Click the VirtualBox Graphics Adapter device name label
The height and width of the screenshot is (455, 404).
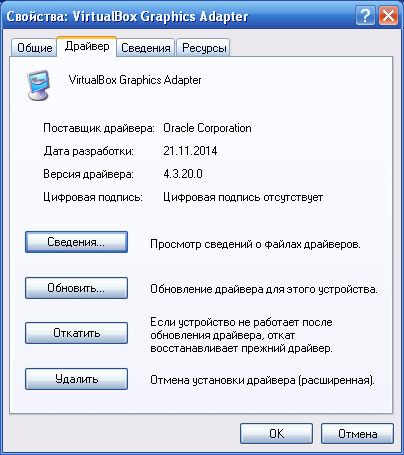tap(135, 80)
